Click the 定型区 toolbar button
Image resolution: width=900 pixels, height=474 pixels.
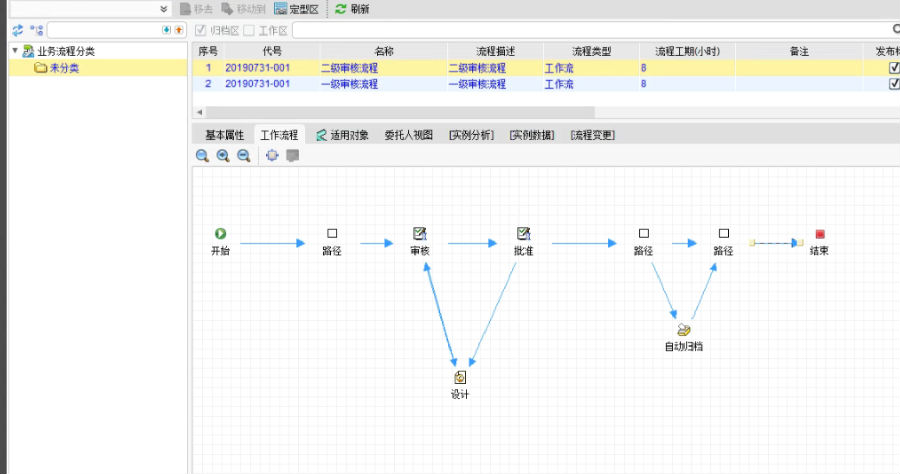point(296,9)
